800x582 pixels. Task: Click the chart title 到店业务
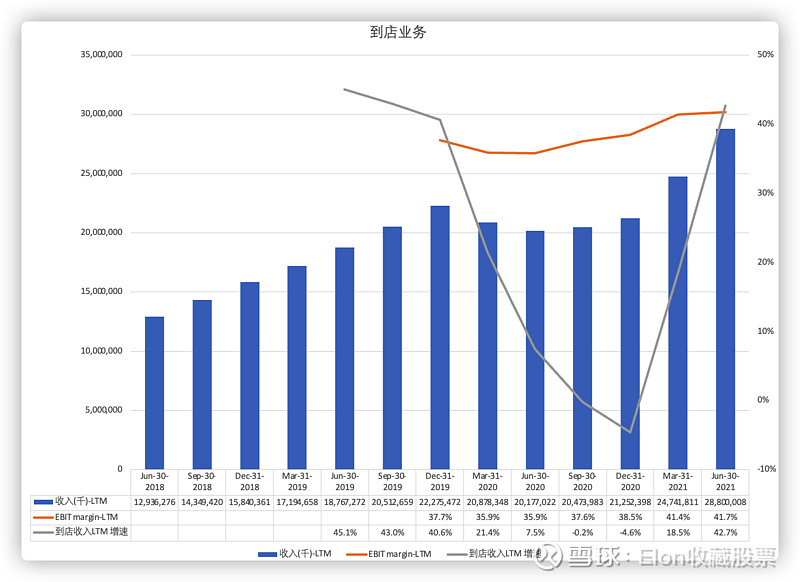(398, 32)
